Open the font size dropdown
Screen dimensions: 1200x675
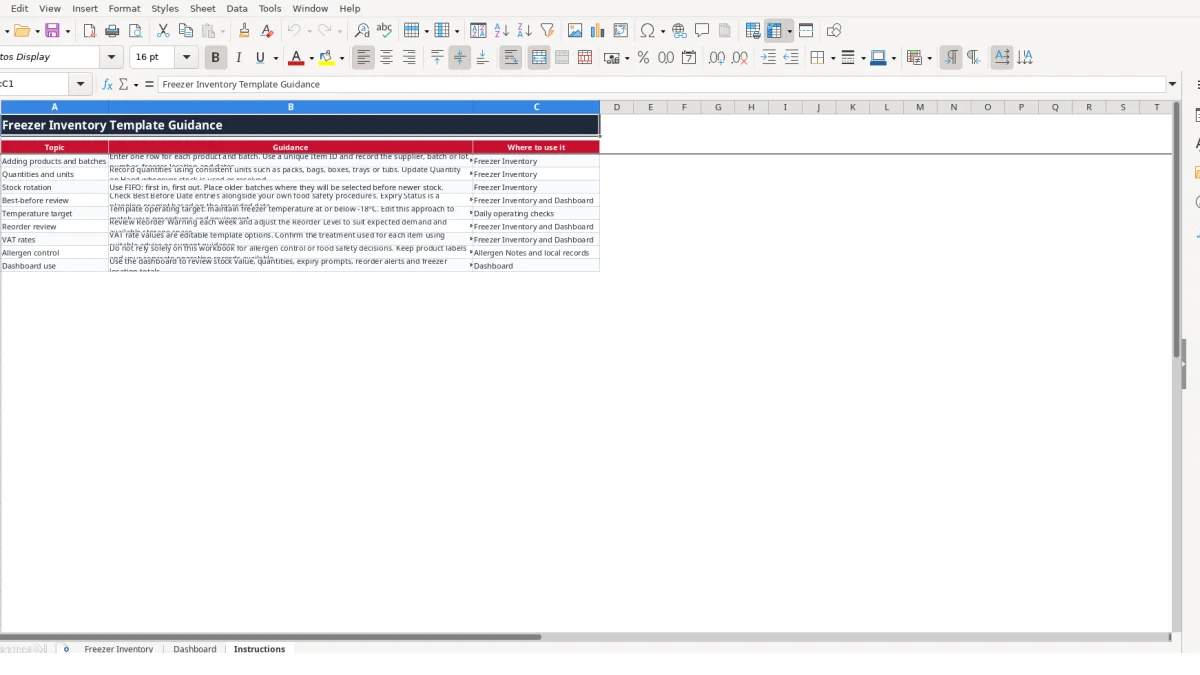coord(187,58)
